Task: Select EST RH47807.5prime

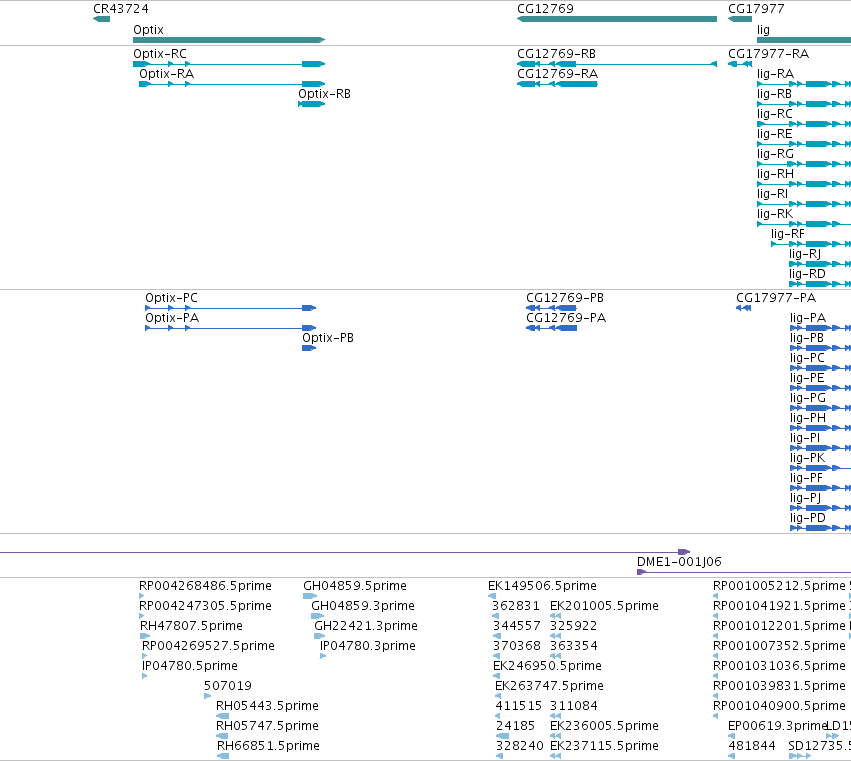Action: pos(145,636)
